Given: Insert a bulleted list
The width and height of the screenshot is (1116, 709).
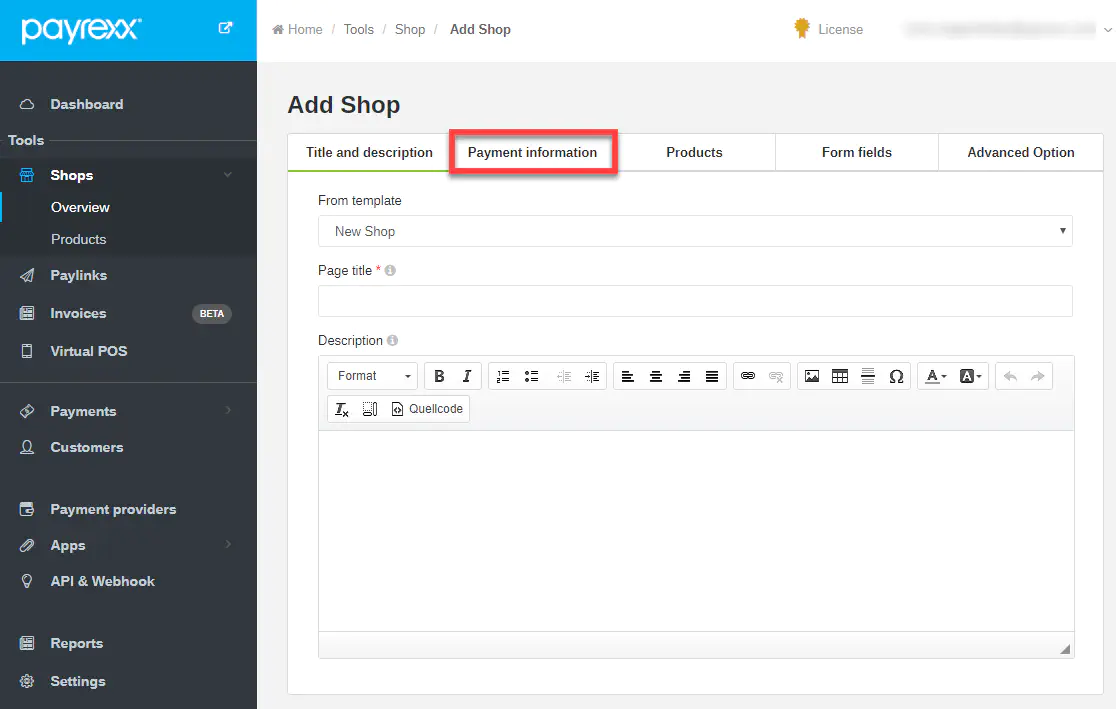Looking at the screenshot, I should [532, 376].
